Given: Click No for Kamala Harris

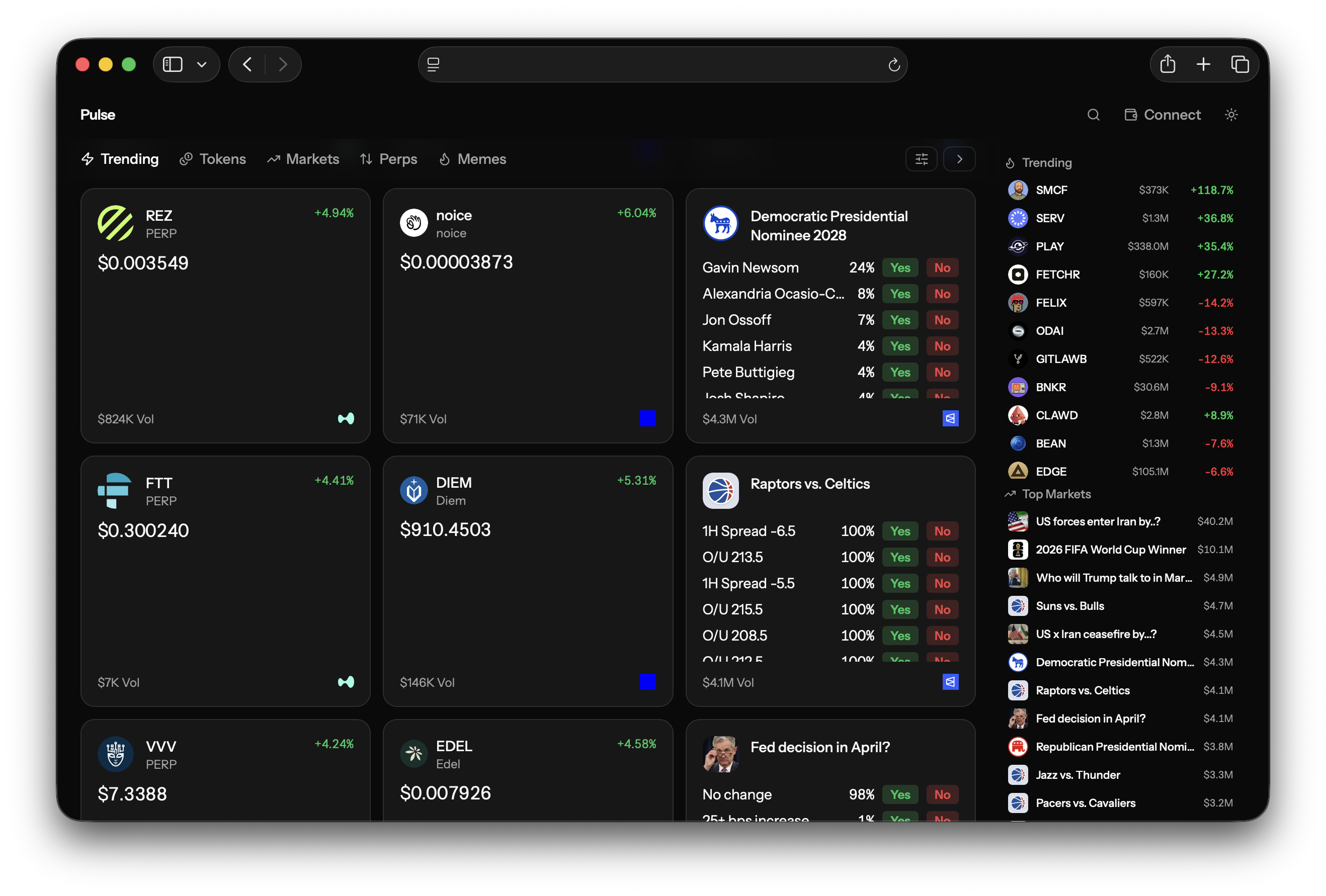Looking at the screenshot, I should pyautogui.click(x=942, y=346).
